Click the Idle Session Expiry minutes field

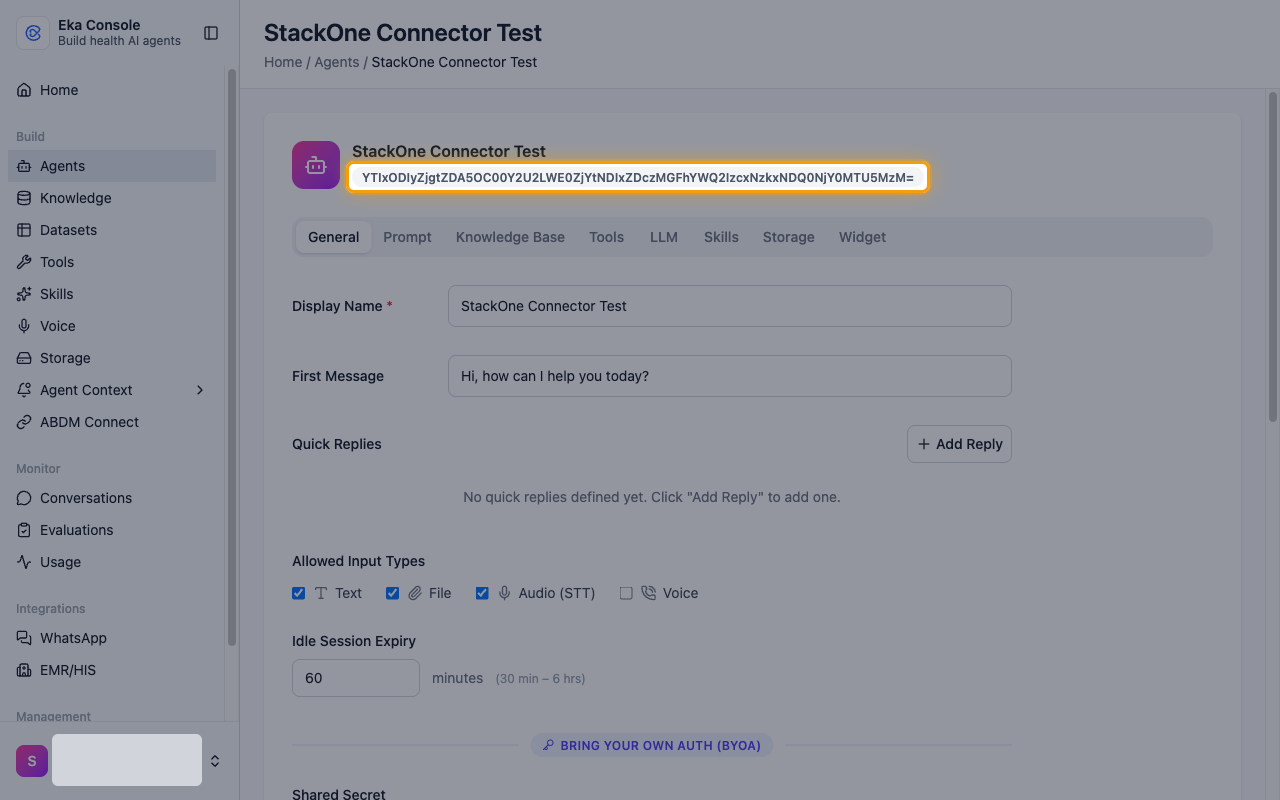(356, 678)
